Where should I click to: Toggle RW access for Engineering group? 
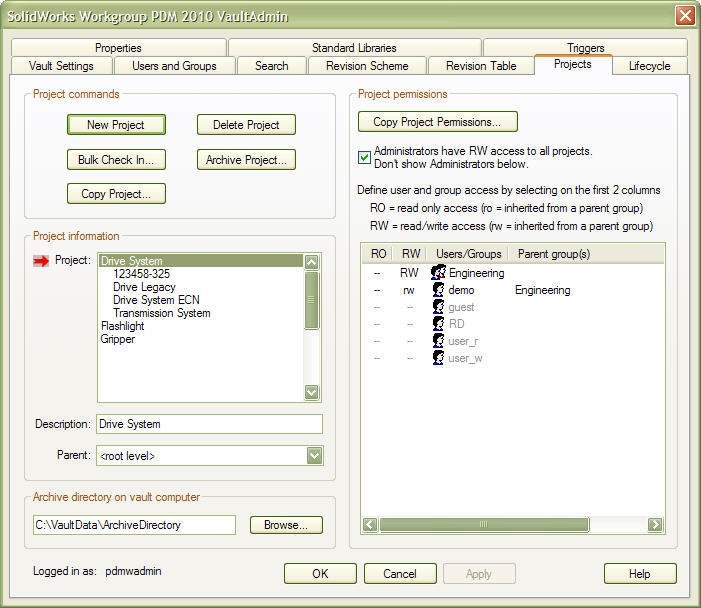[x=409, y=273]
